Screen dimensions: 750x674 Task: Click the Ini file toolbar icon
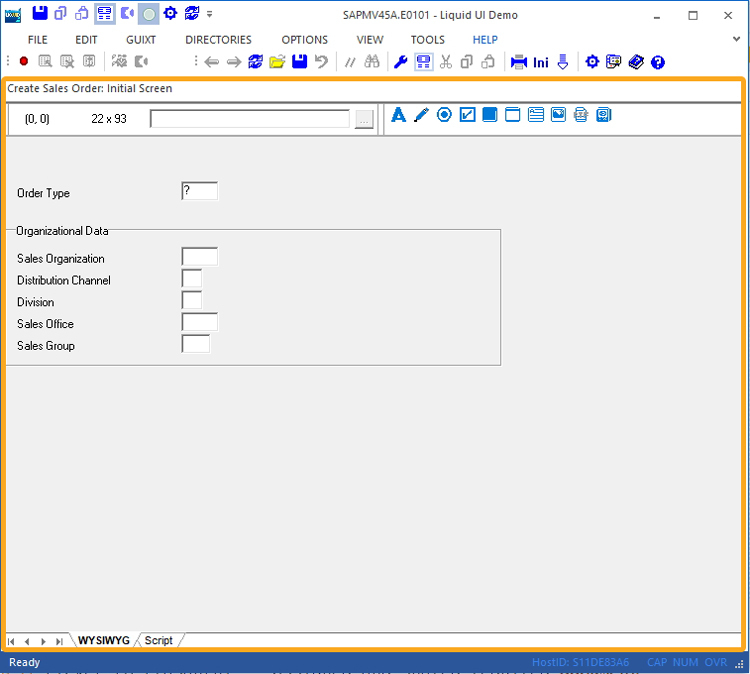point(541,62)
